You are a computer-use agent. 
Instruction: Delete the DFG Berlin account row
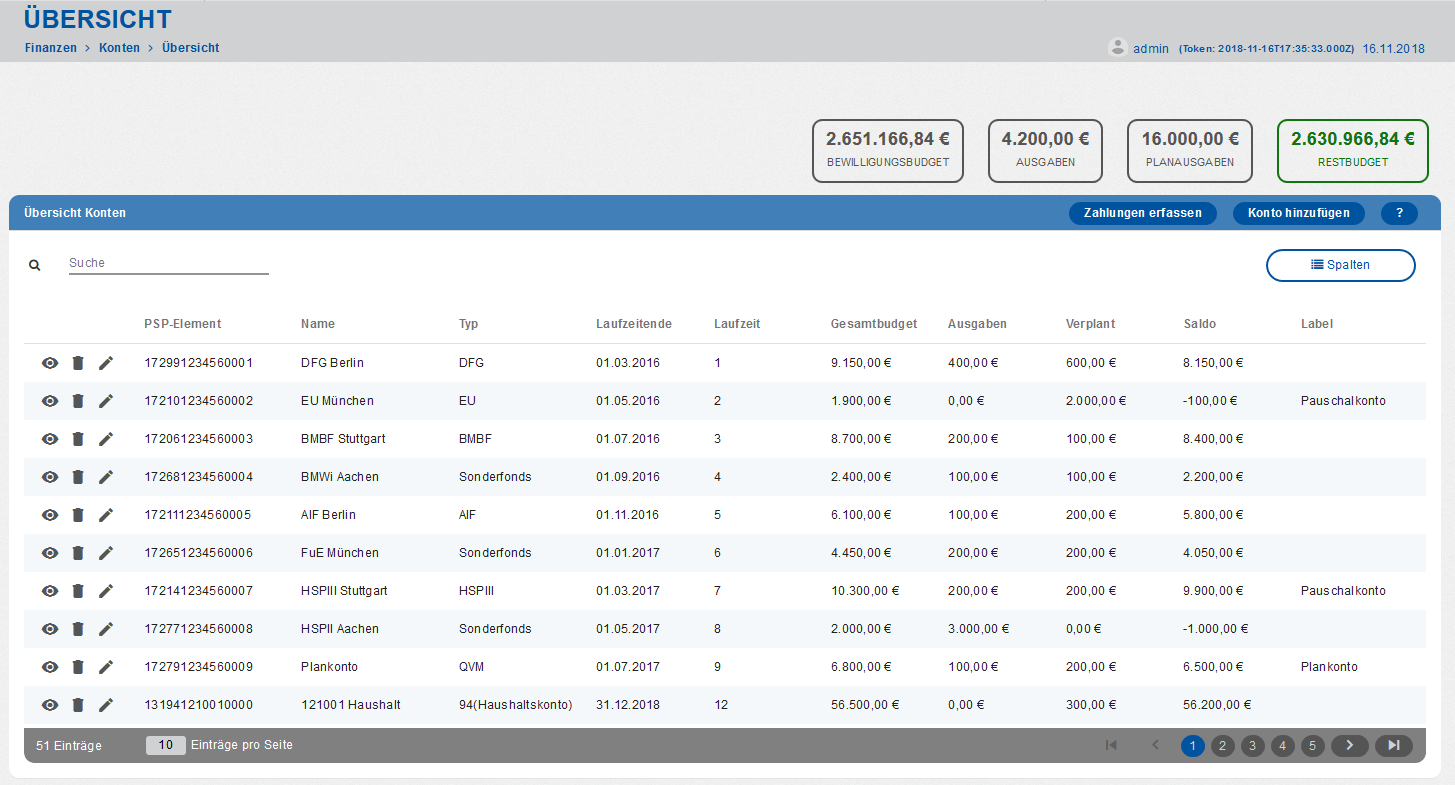[x=78, y=363]
